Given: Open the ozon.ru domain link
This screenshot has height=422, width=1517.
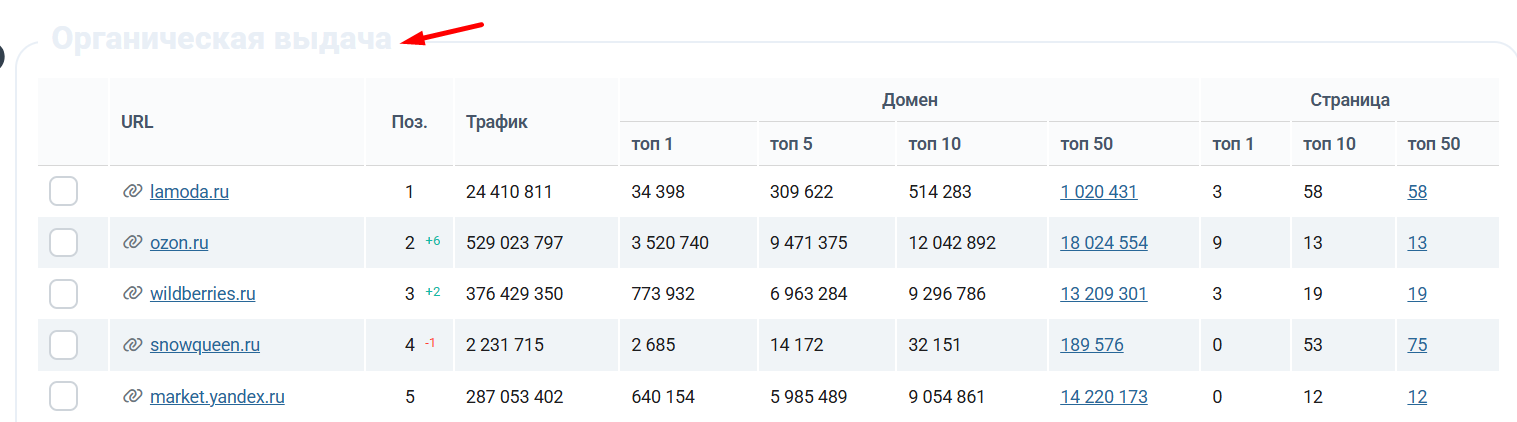Looking at the screenshot, I should tap(179, 242).
